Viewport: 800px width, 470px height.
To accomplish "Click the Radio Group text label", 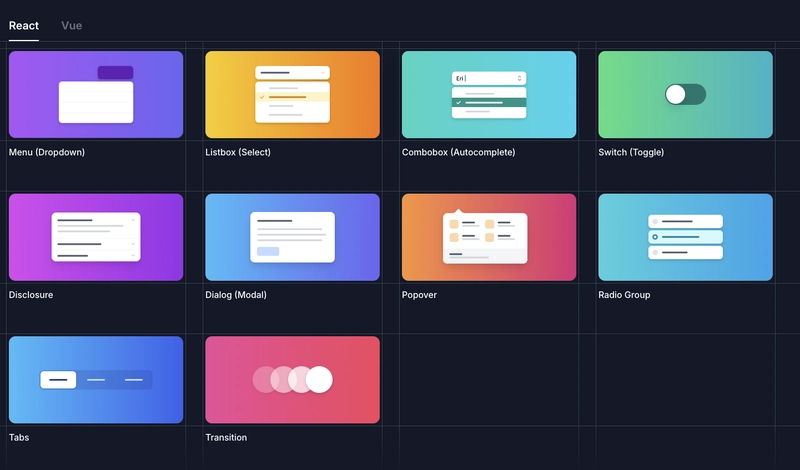I will click(624, 296).
